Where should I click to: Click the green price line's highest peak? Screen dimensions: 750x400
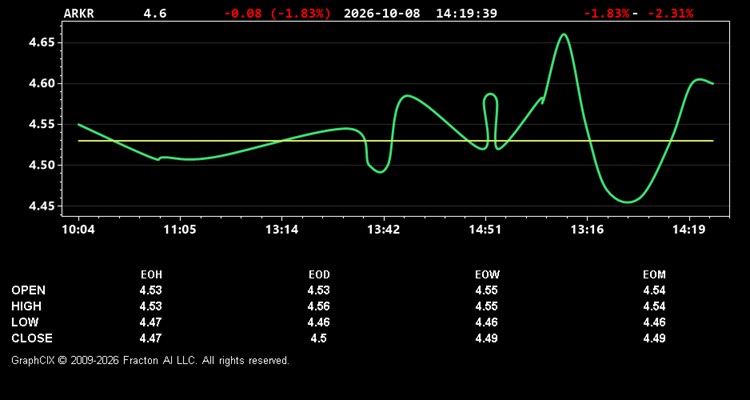564,34
